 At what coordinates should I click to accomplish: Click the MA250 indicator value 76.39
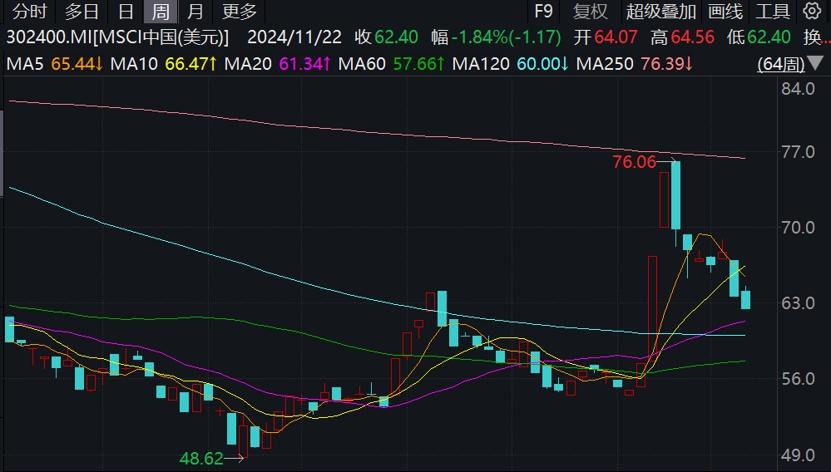(666, 64)
